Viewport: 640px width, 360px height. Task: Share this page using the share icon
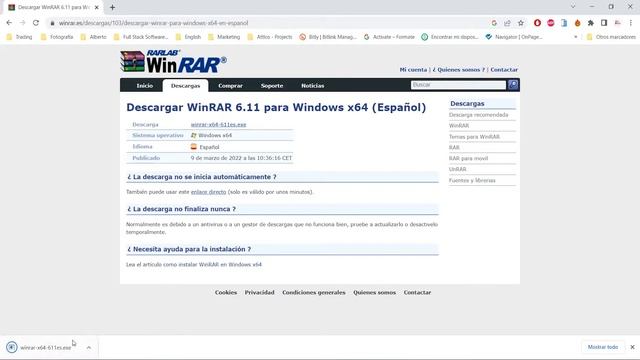(507, 23)
